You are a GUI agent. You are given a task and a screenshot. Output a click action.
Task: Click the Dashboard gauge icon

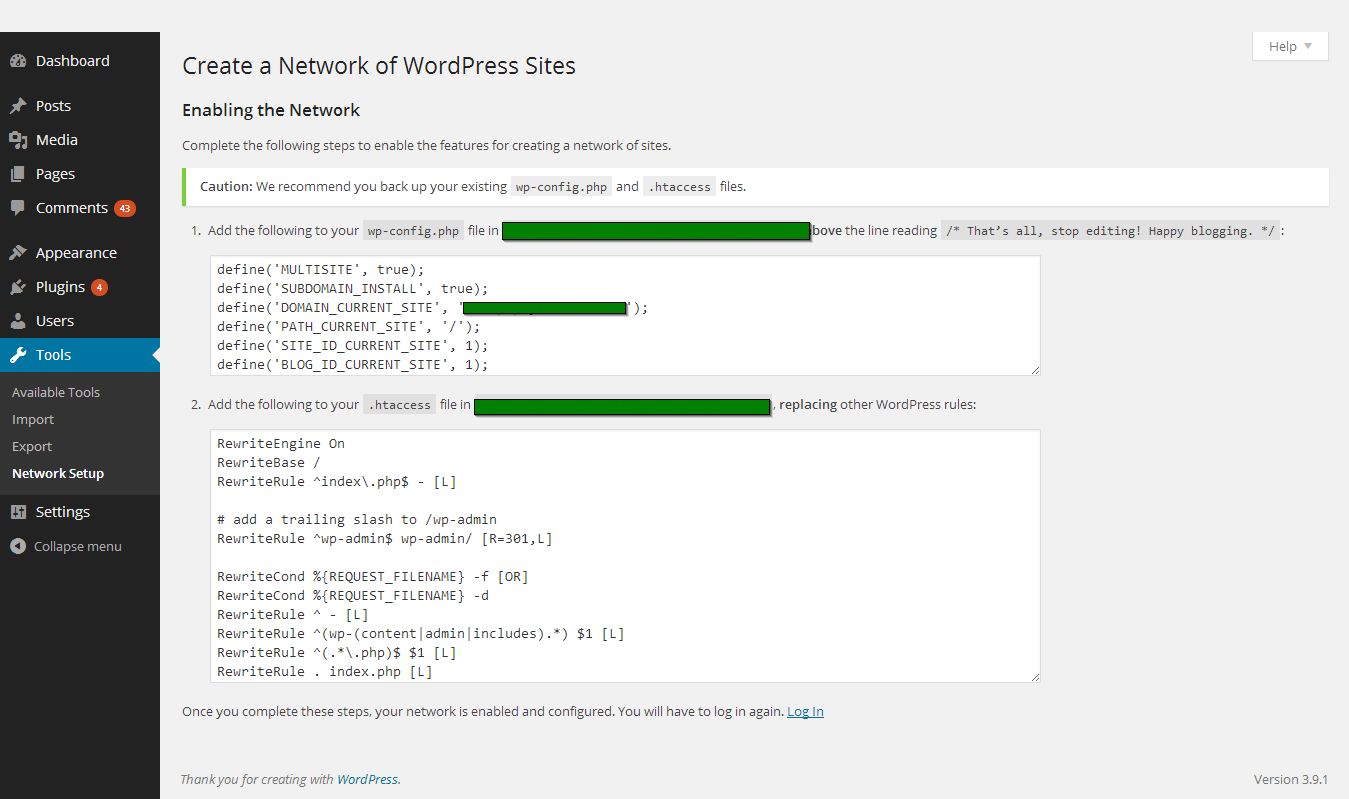point(18,61)
